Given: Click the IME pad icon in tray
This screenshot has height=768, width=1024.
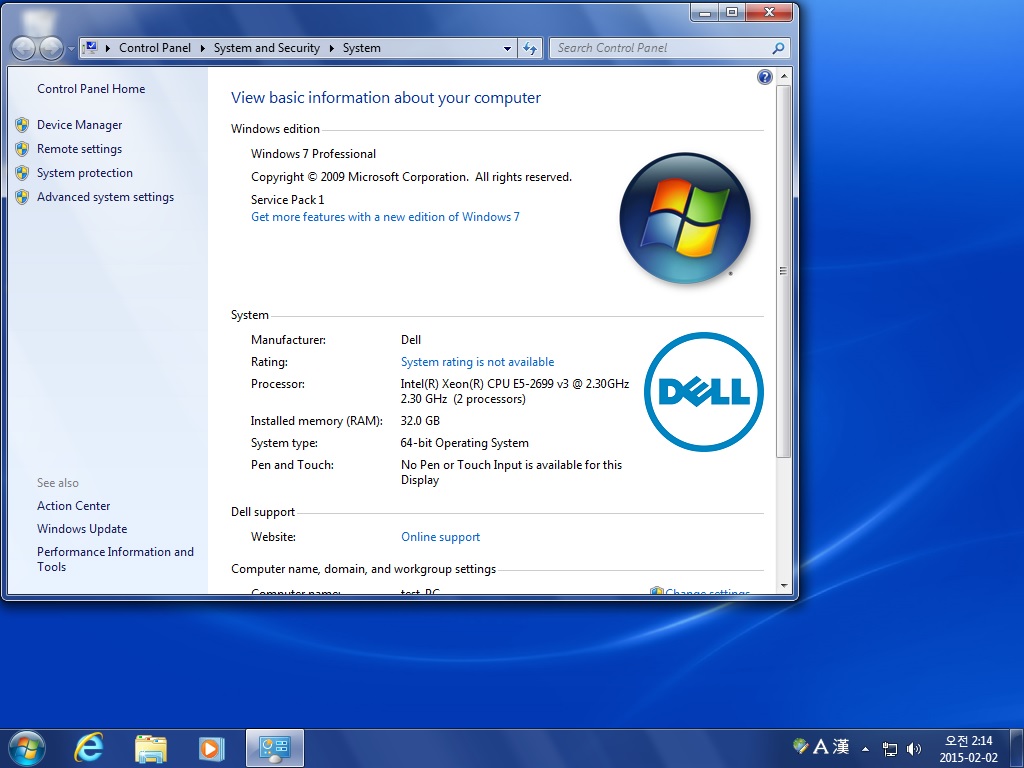Looking at the screenshot, I should point(801,745).
